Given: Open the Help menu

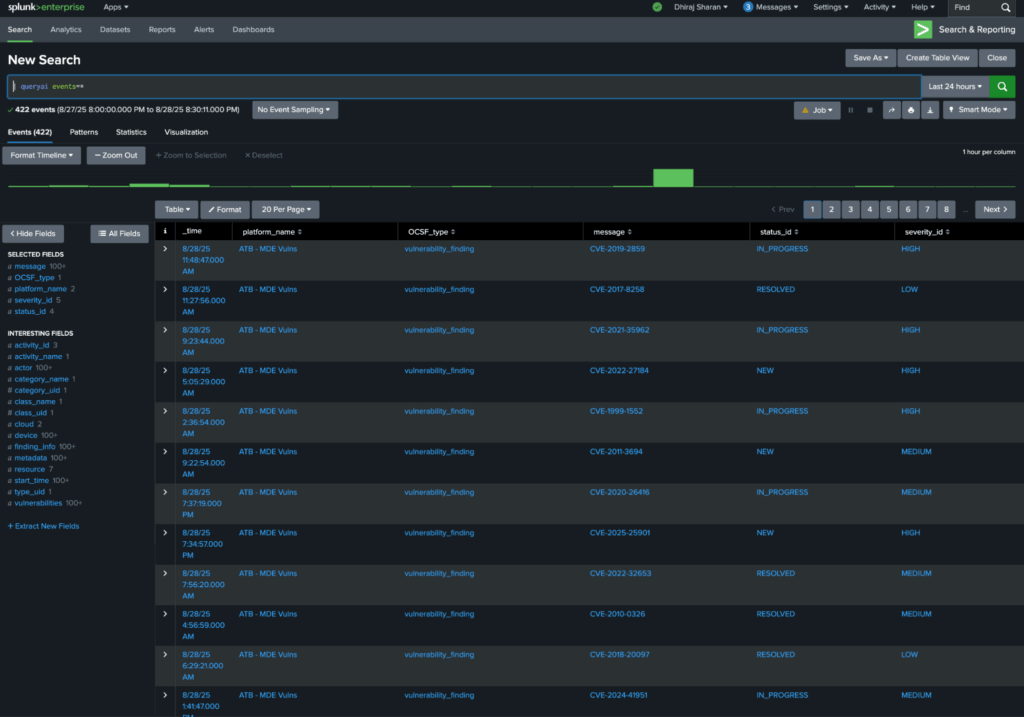Looking at the screenshot, I should tap(923, 7).
